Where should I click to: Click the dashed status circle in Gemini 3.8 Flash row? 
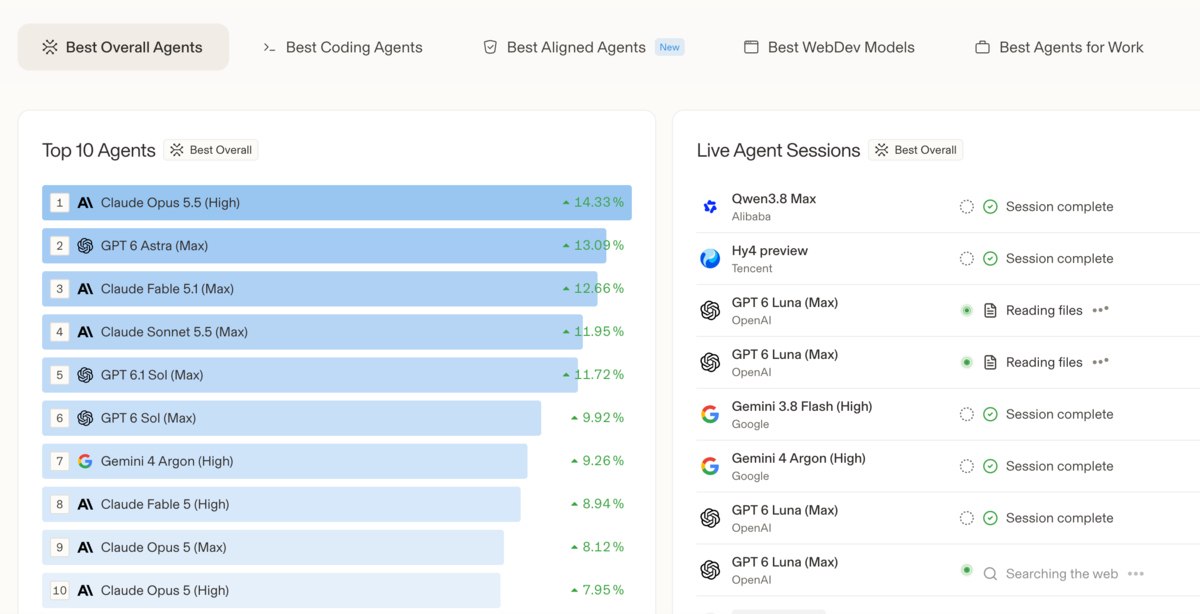point(967,414)
